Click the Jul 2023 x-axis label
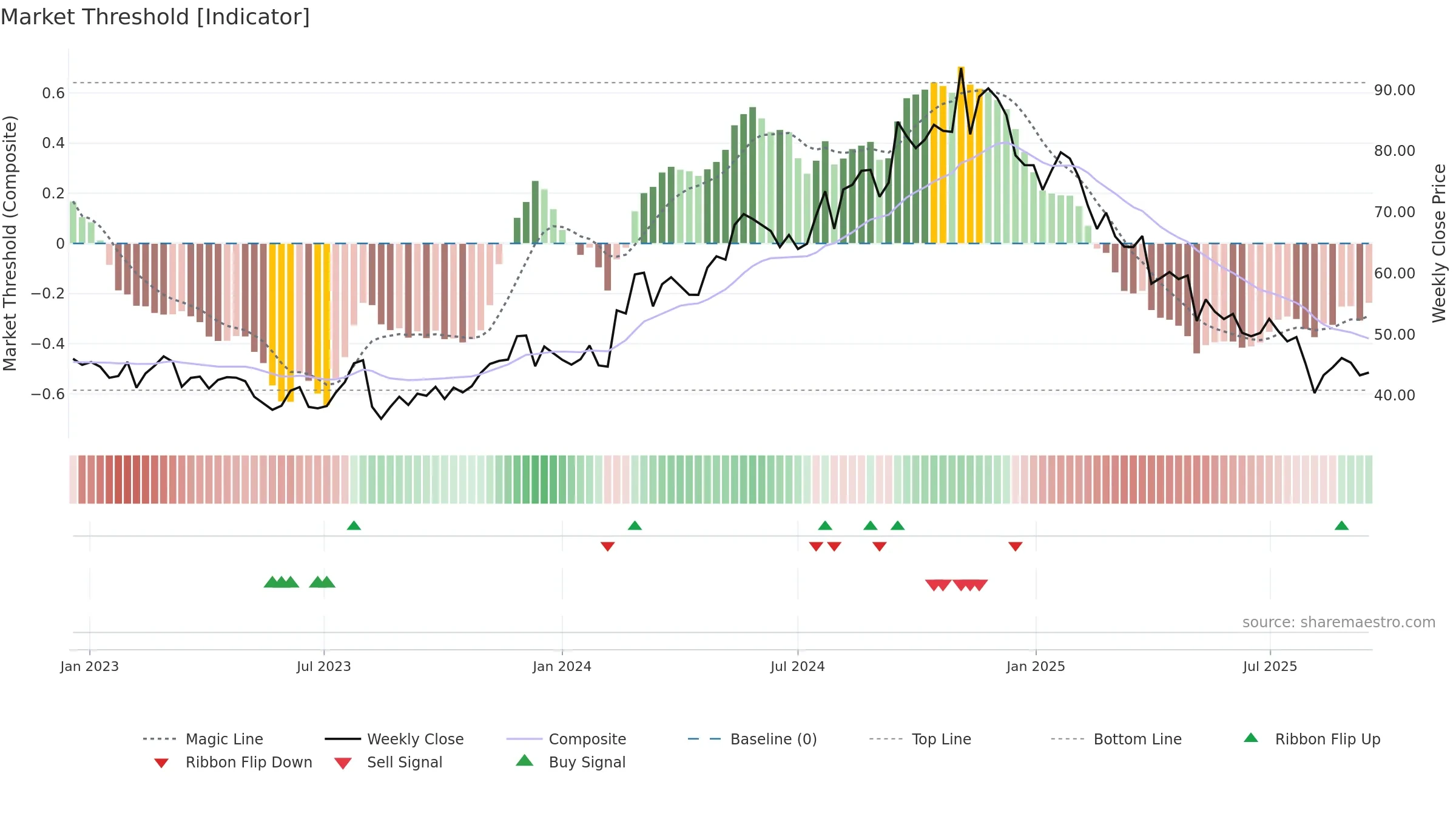The height and width of the screenshot is (819, 1456). point(324,666)
